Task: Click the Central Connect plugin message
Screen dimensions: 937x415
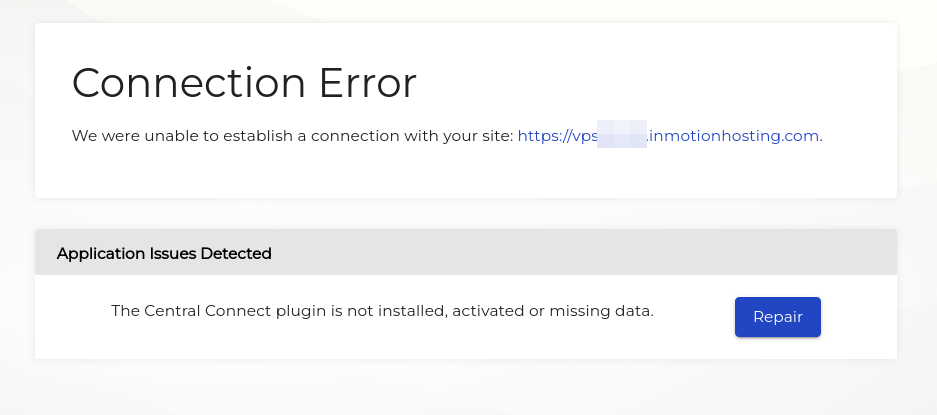Action: click(x=382, y=311)
